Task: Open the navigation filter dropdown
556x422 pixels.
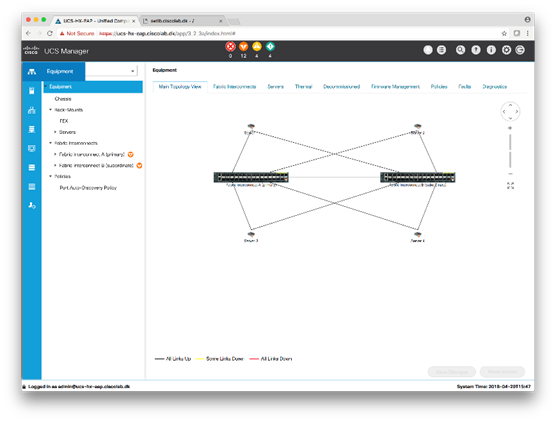Action: (x=111, y=71)
